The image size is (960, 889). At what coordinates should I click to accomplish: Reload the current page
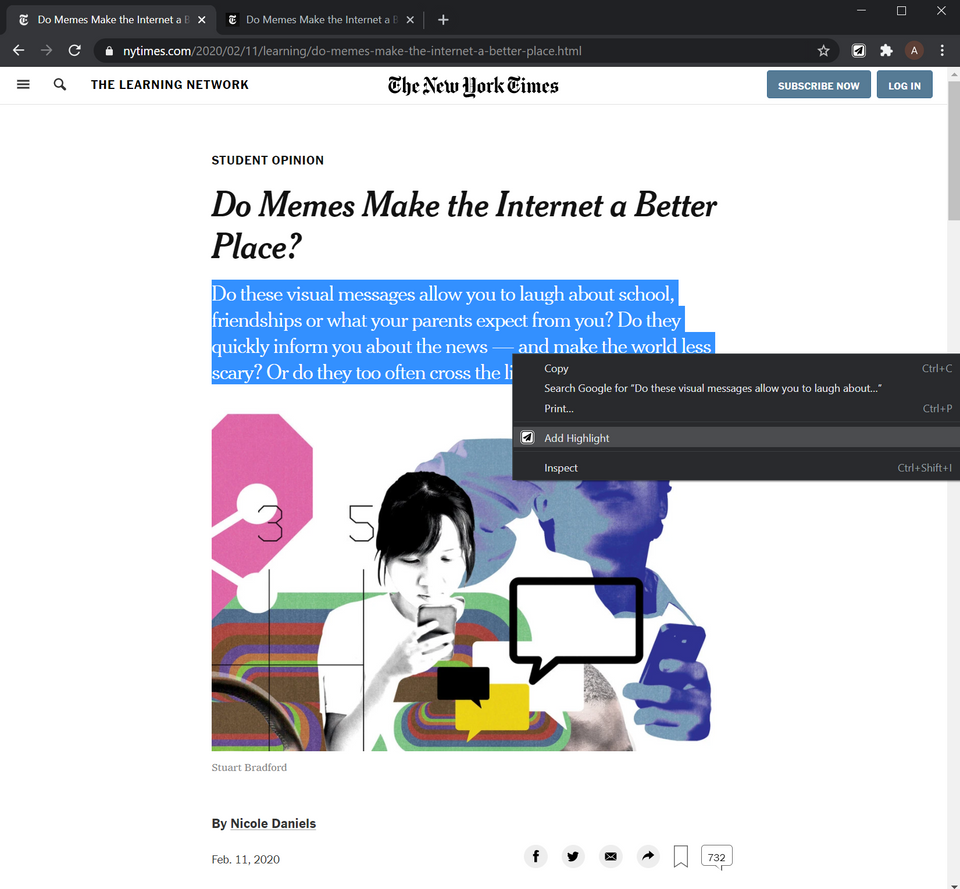(74, 50)
